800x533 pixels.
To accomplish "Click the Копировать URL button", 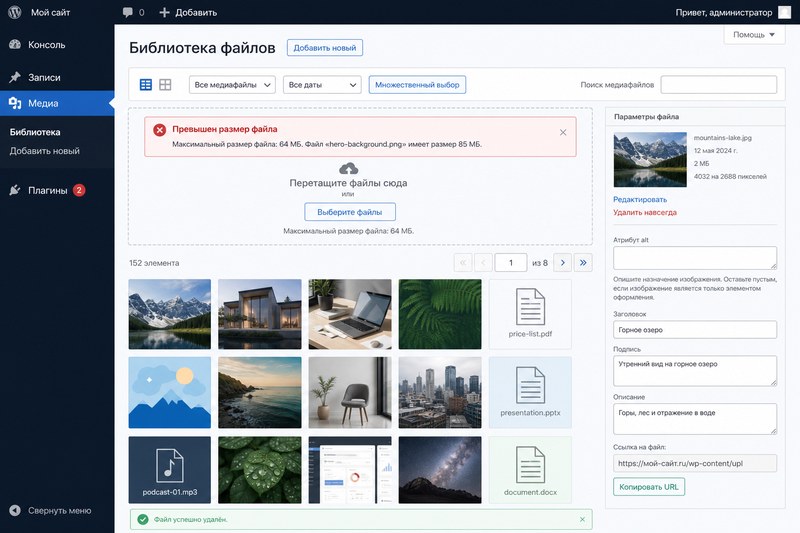I will coord(648,487).
